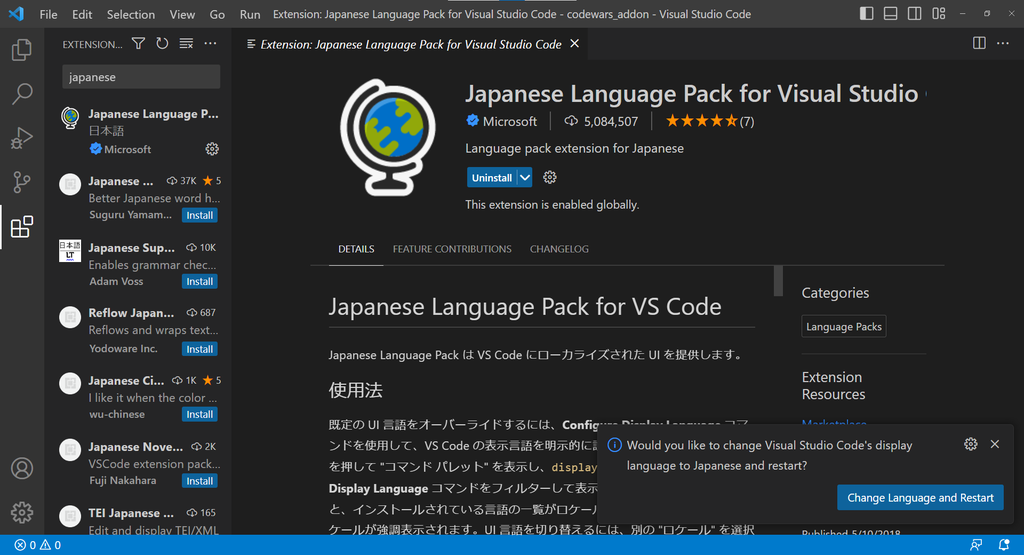Refresh the extensions list
1024x555 pixels.
pos(162,44)
